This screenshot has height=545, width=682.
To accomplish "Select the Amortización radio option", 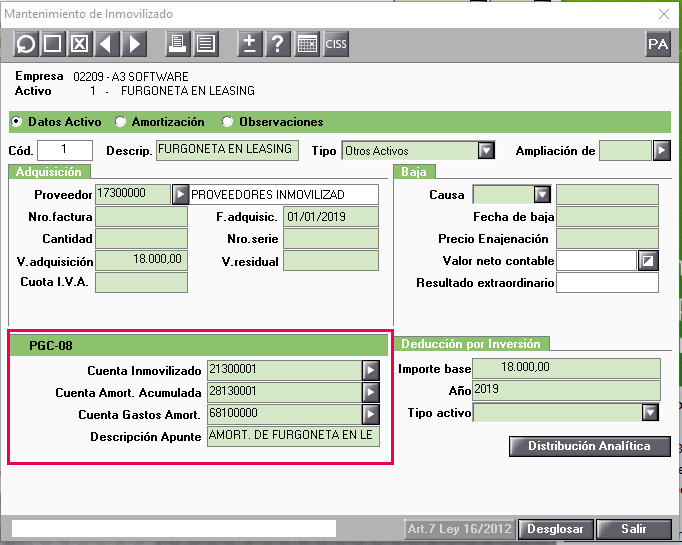I will pyautogui.click(x=120, y=122).
